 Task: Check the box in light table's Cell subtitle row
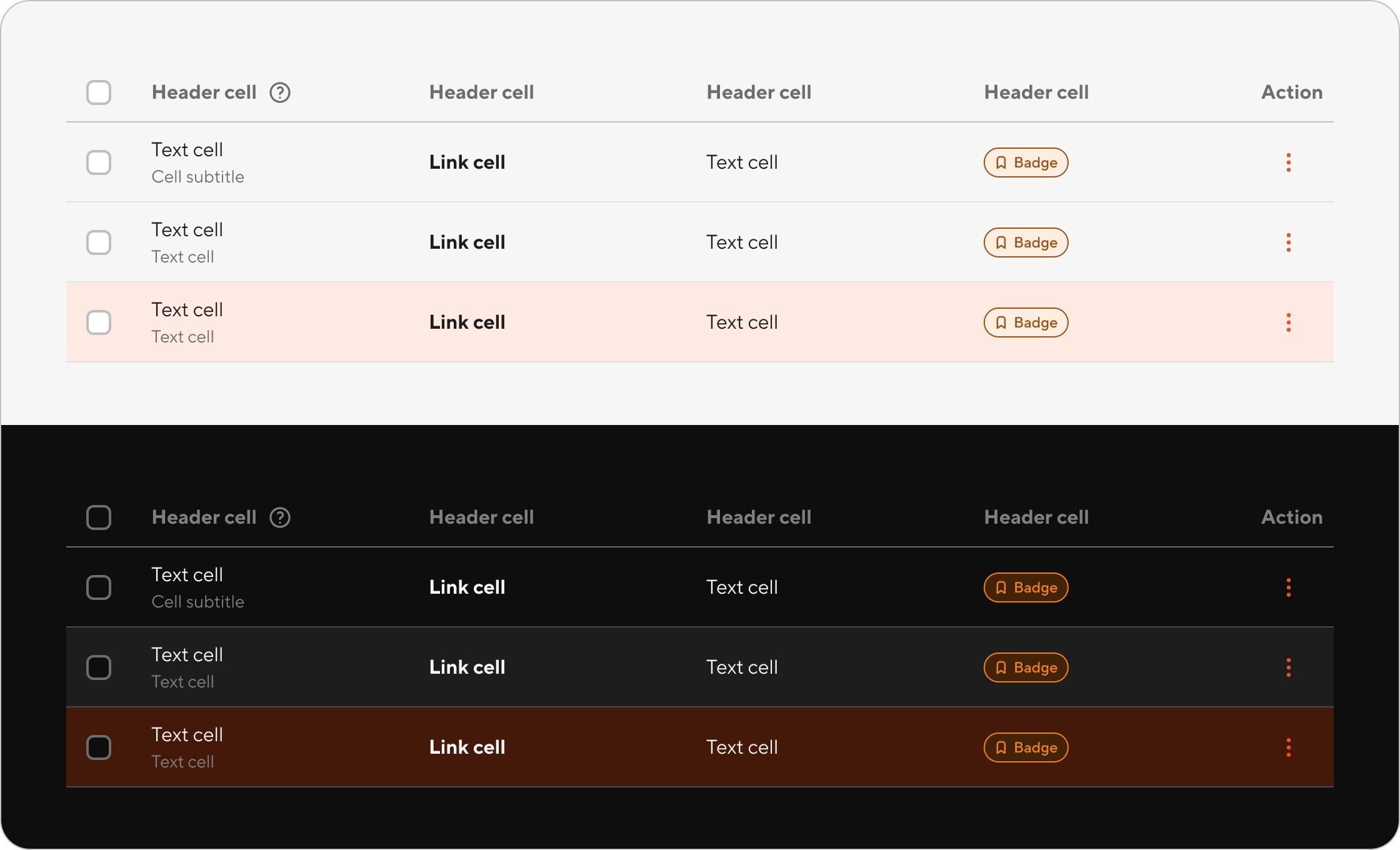pos(99,162)
